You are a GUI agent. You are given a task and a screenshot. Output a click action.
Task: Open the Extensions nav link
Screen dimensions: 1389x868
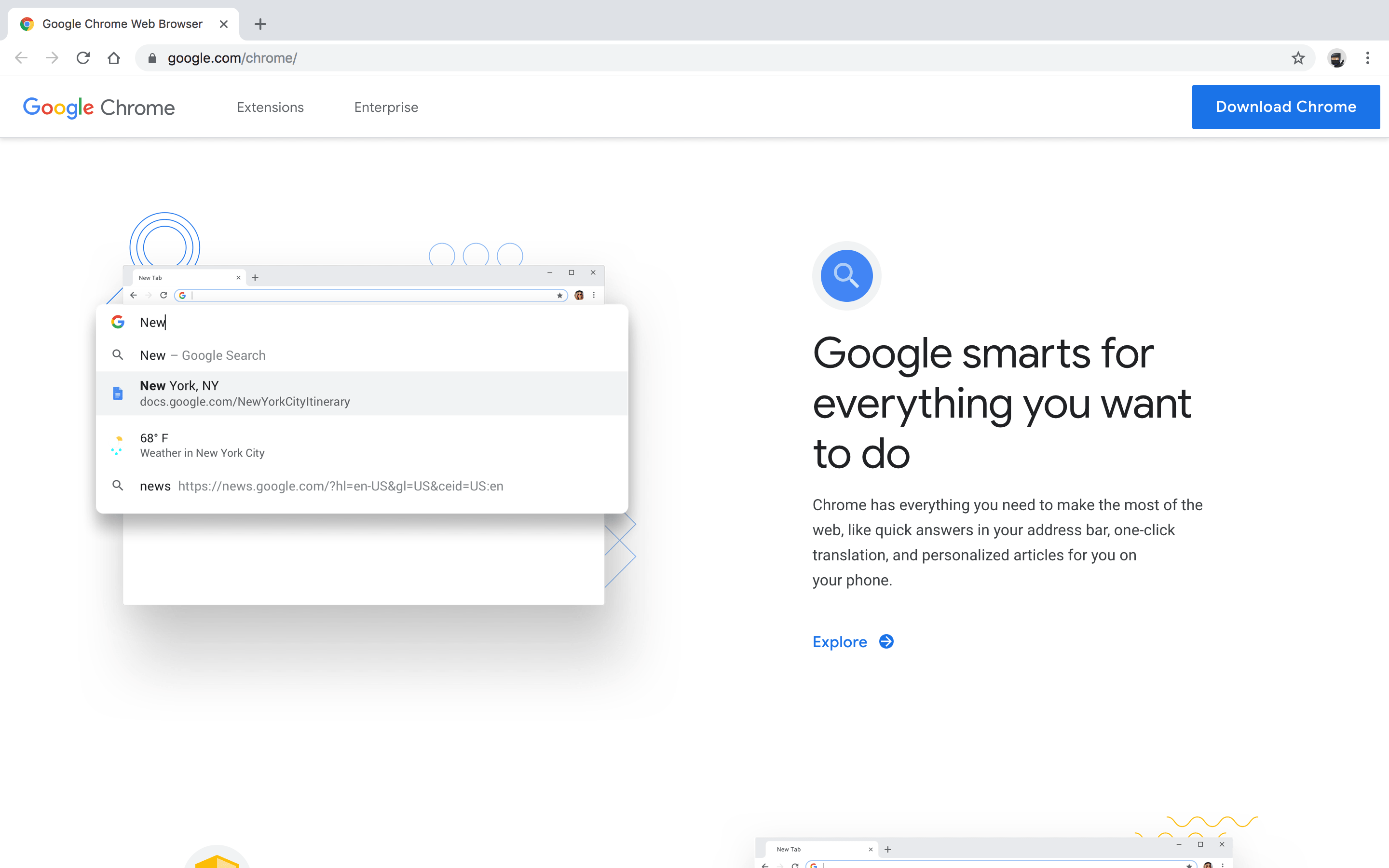tap(271, 108)
